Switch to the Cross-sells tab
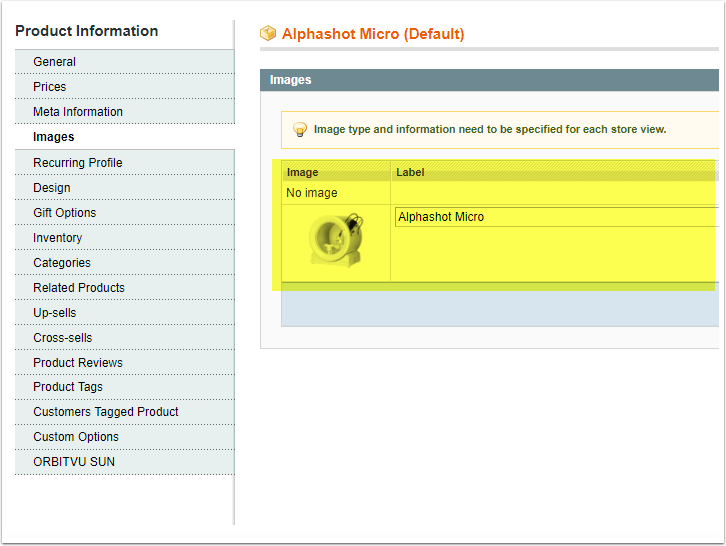Image resolution: width=726 pixels, height=546 pixels. tap(125, 338)
